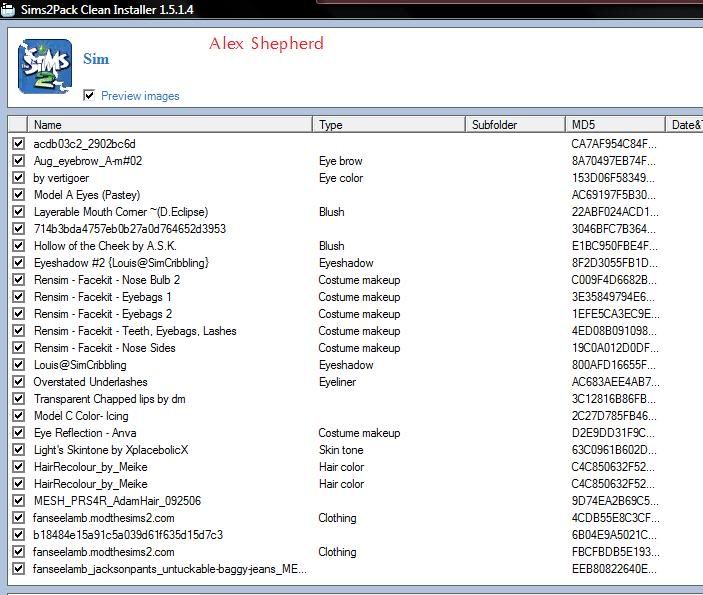Toggle the Preview images checkbox
The image size is (703, 595).
pos(89,96)
